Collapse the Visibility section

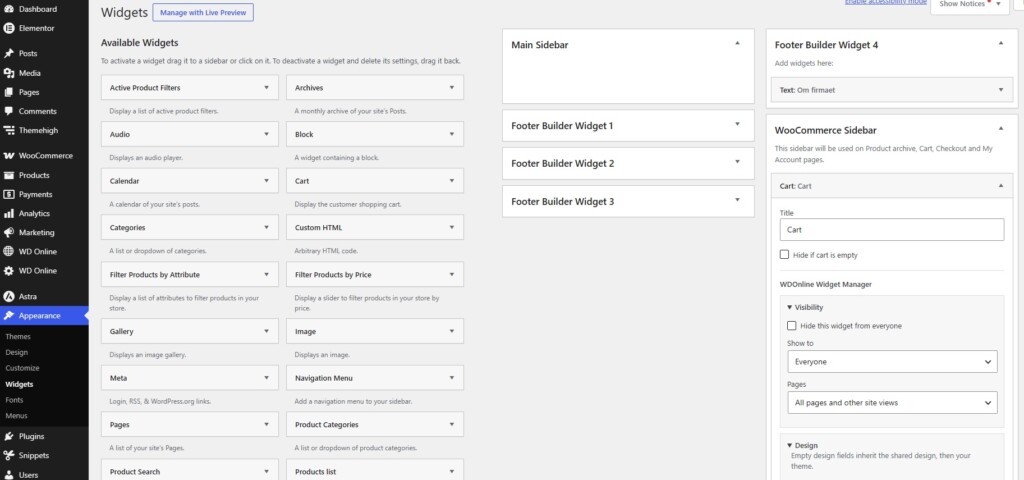pos(805,307)
